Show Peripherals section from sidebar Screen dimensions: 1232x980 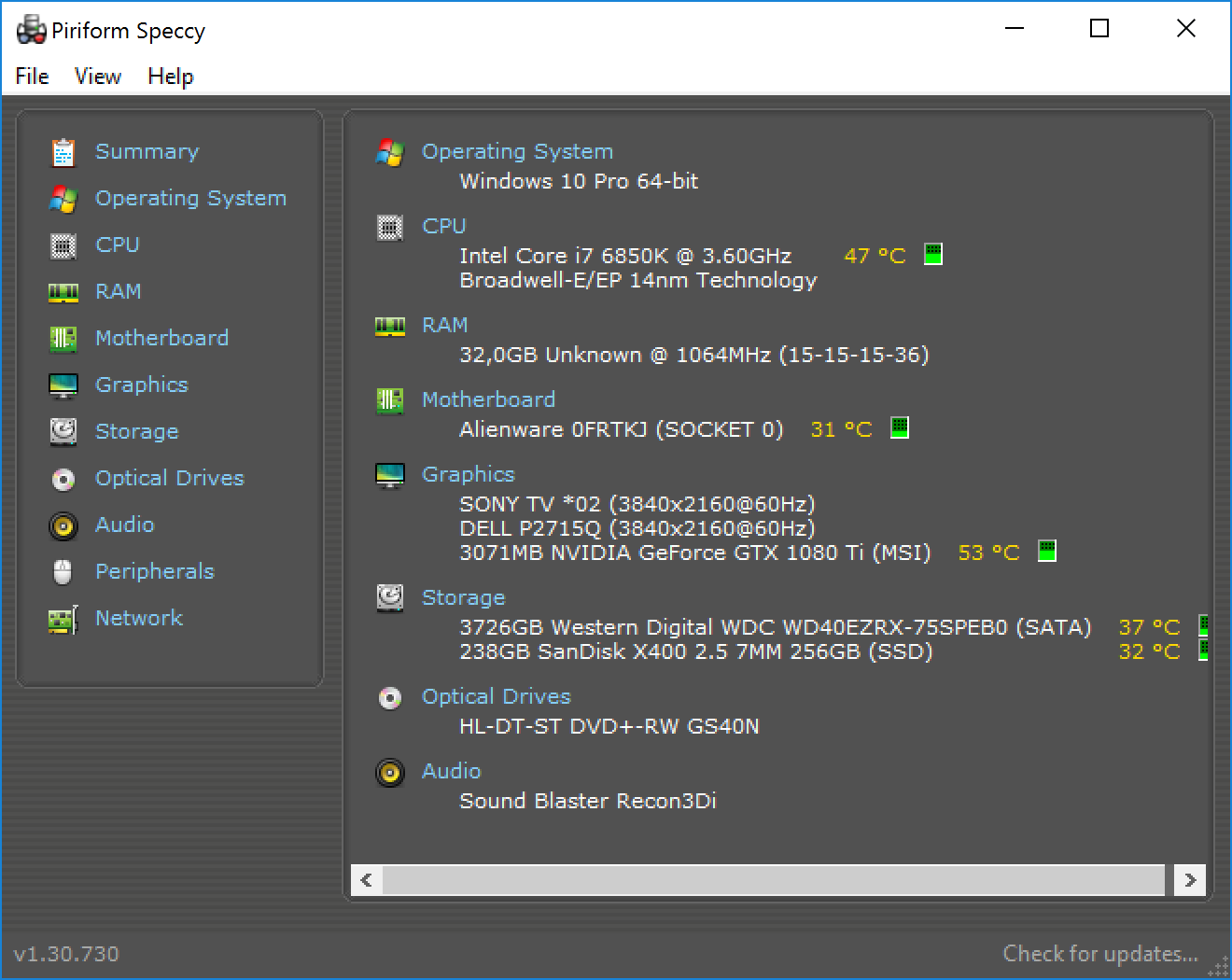155,571
